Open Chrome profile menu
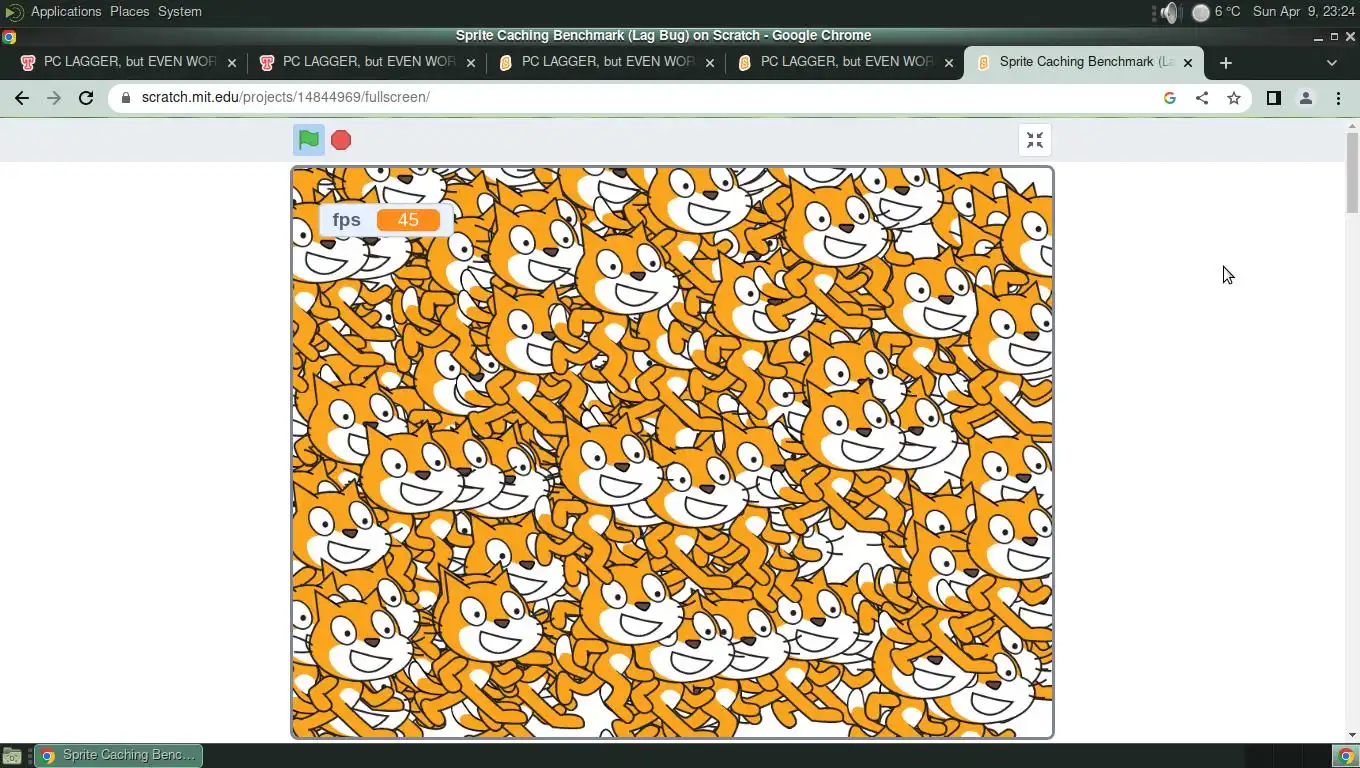 [x=1306, y=98]
